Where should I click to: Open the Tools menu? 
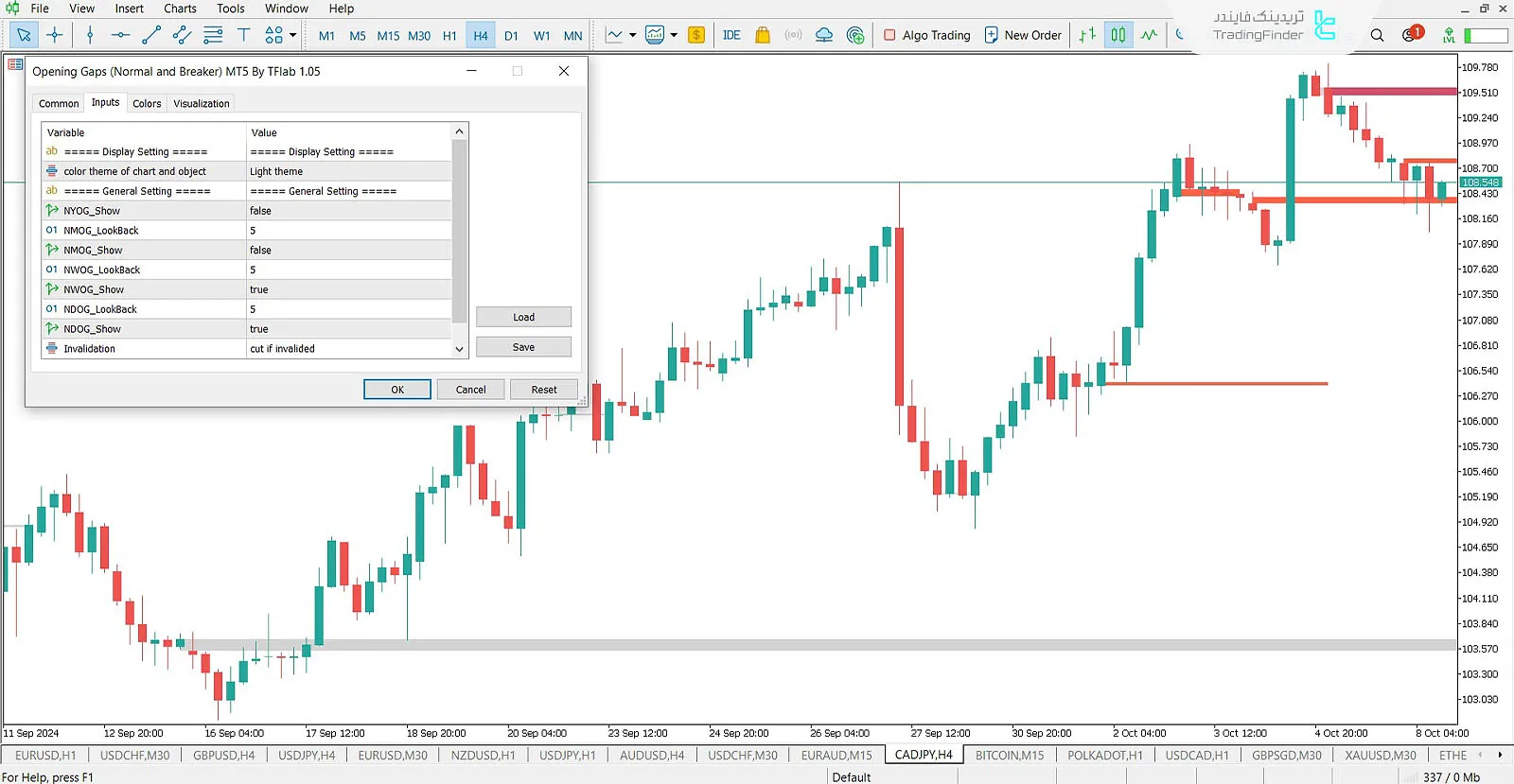tap(231, 9)
